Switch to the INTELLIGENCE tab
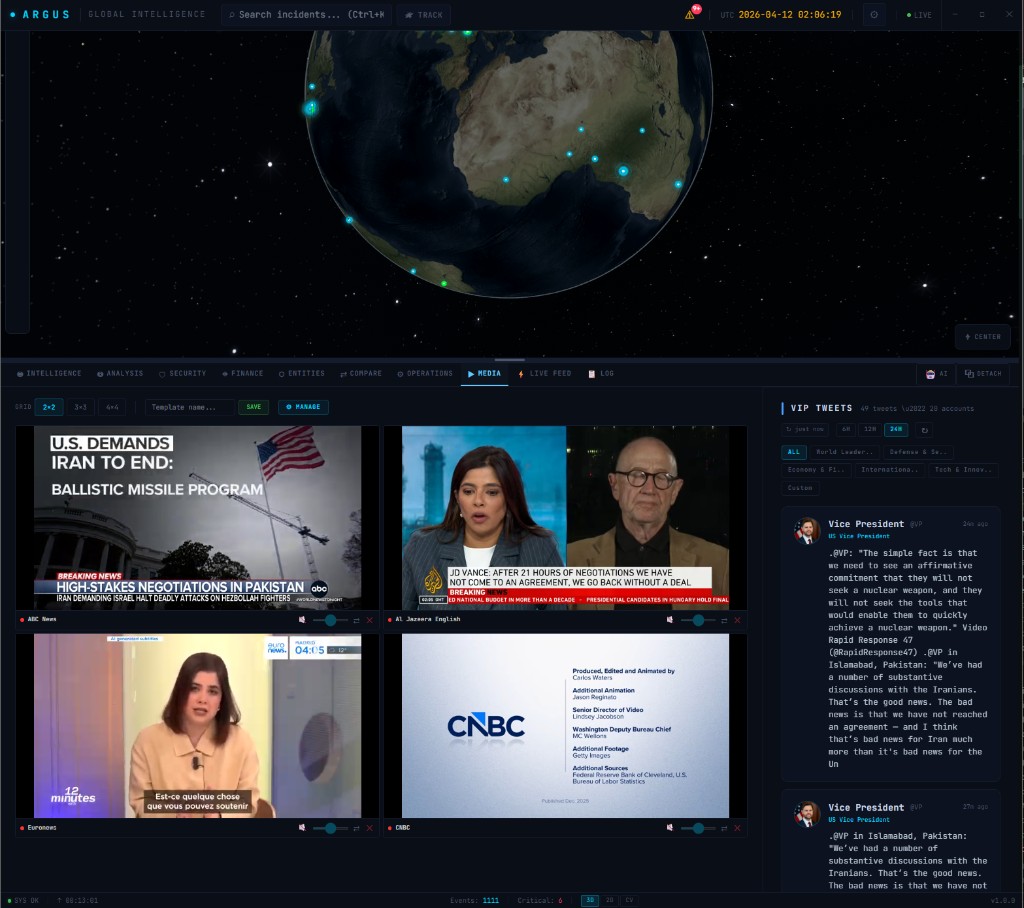Viewport: 1024px width, 908px height. (49, 374)
